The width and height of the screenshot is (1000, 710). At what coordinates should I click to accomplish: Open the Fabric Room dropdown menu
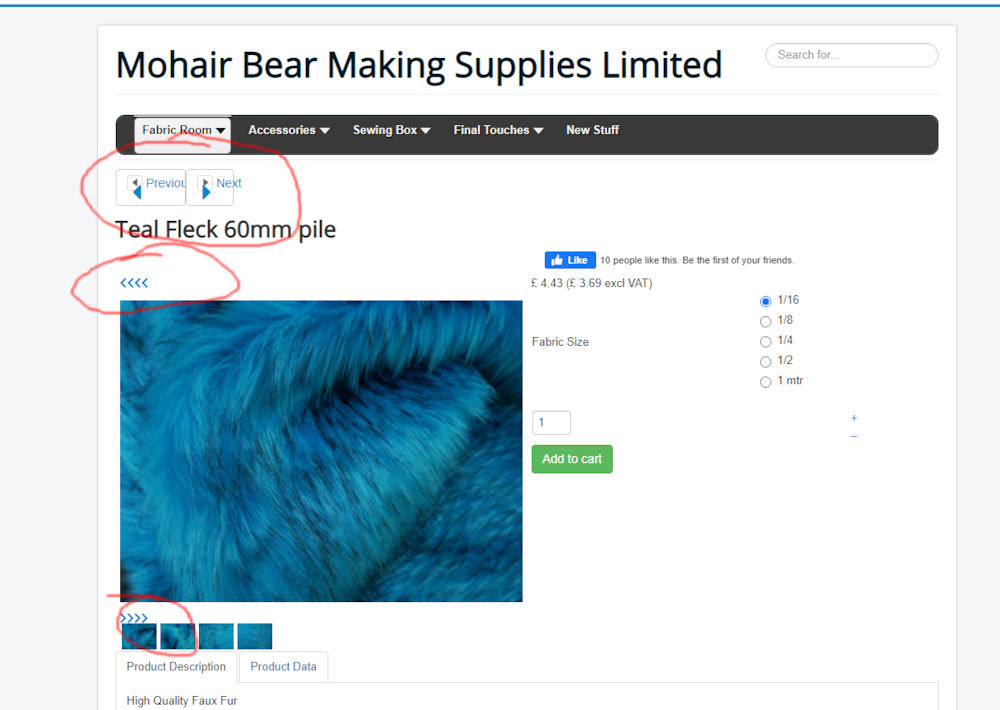[x=182, y=130]
